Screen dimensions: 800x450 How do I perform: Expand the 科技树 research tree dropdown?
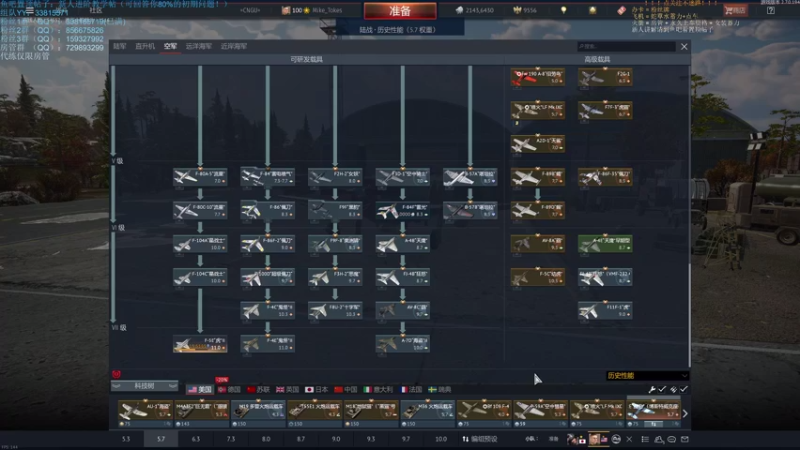[144, 386]
